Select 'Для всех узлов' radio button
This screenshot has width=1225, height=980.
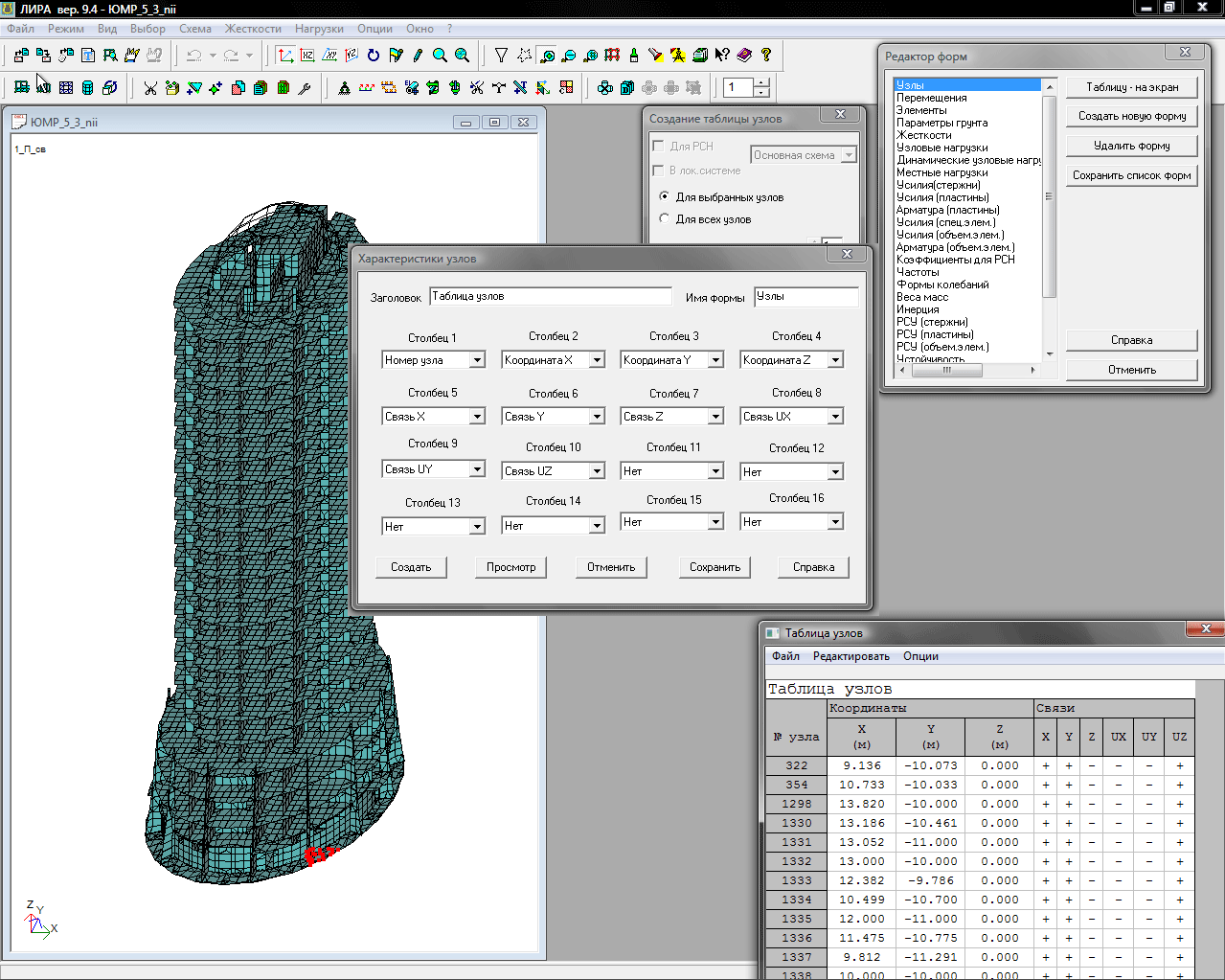point(665,219)
